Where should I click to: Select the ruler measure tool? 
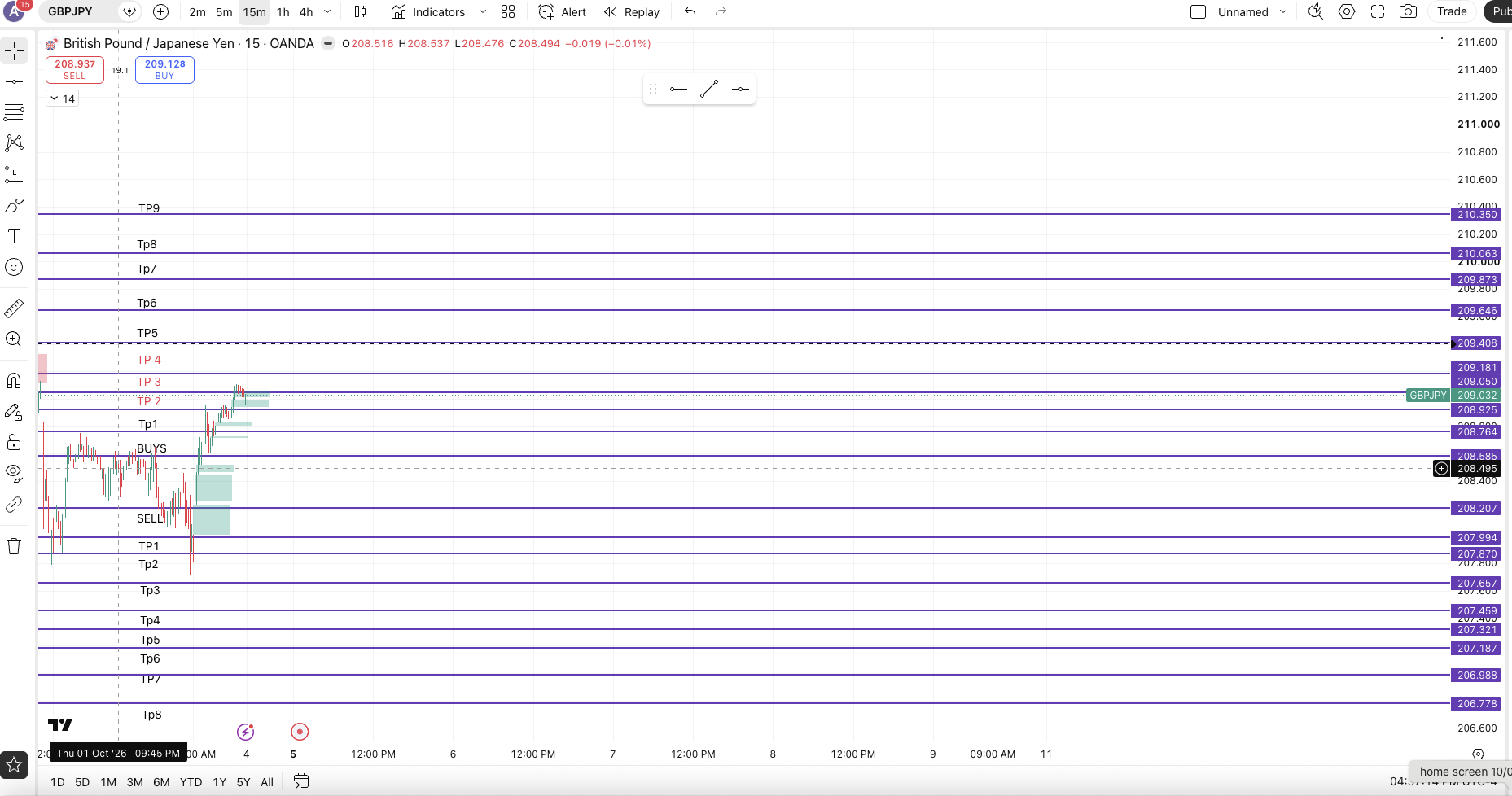click(x=14, y=308)
